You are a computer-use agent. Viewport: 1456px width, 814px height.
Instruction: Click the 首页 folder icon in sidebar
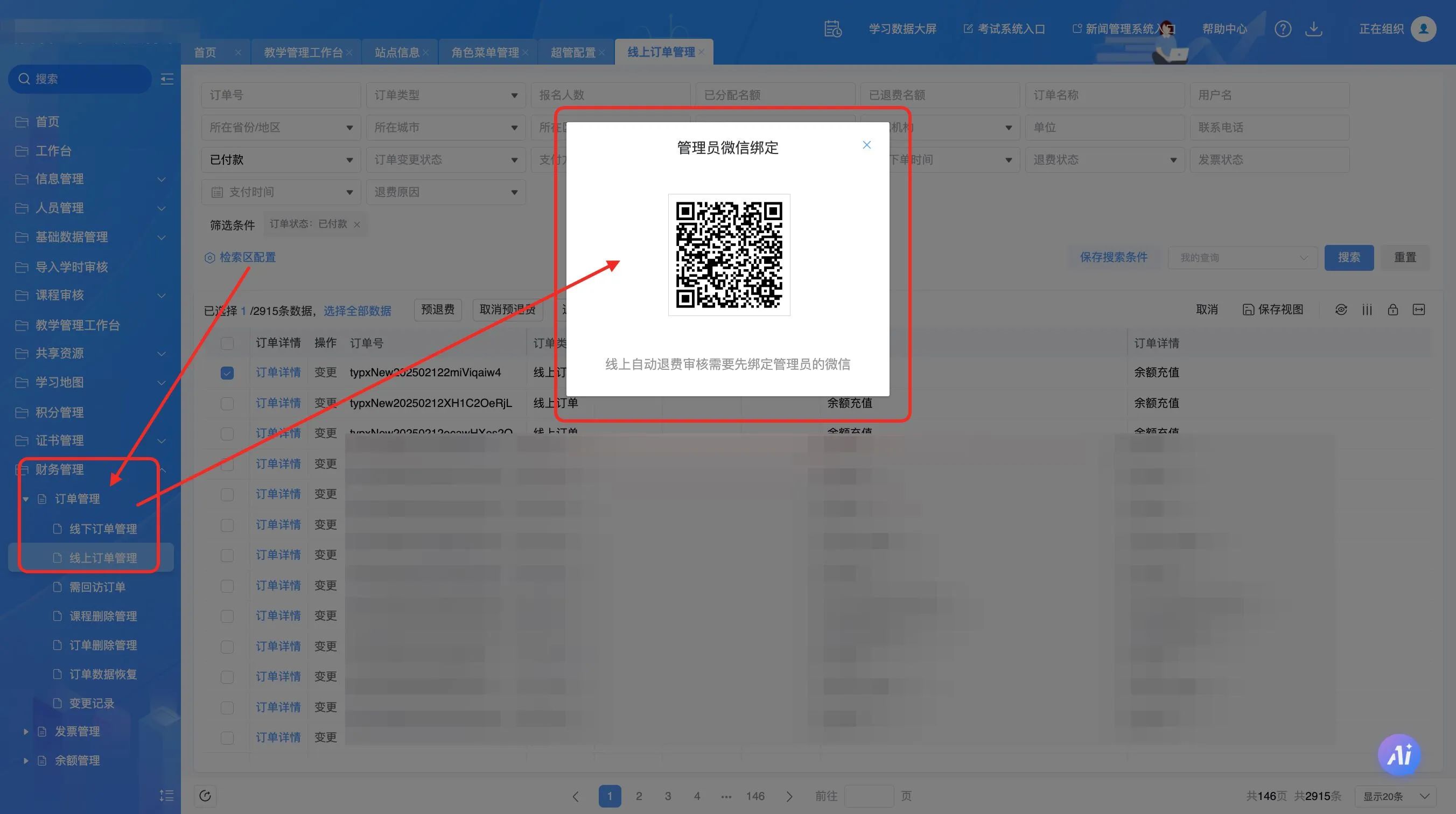22,122
